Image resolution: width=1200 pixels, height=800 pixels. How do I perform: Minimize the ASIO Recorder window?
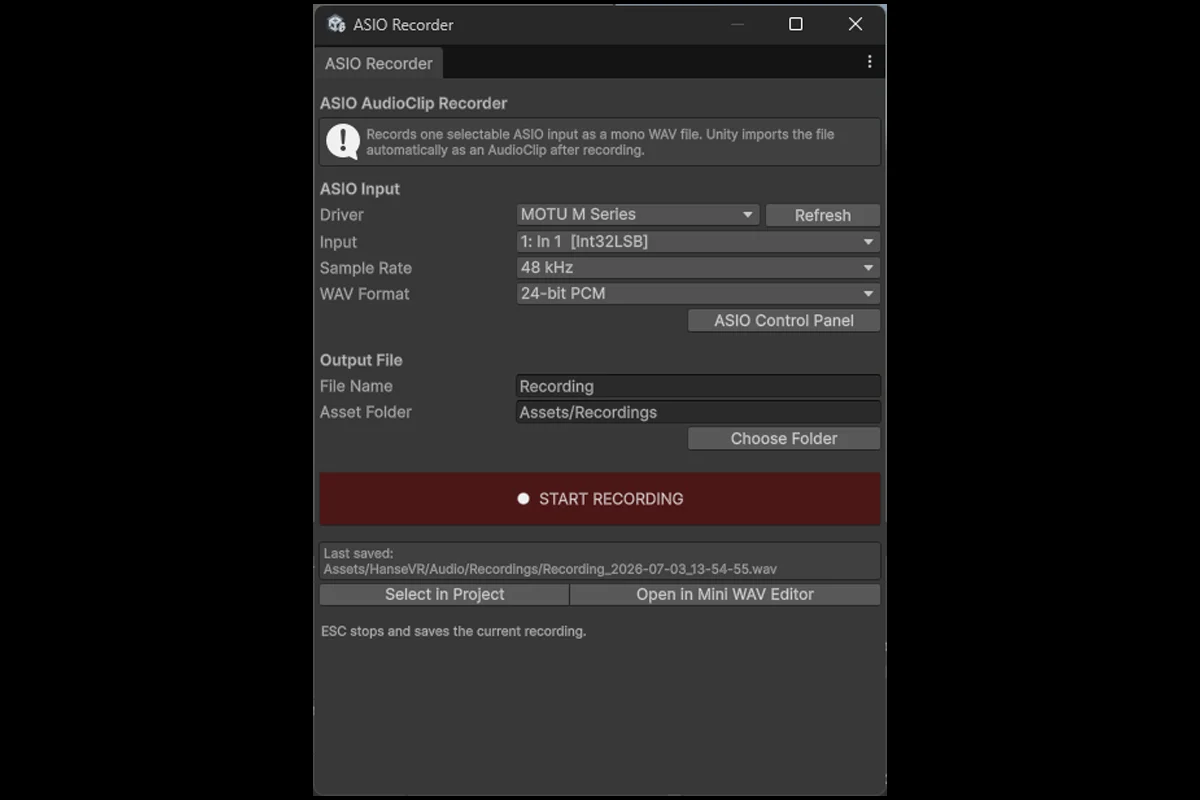pos(737,24)
